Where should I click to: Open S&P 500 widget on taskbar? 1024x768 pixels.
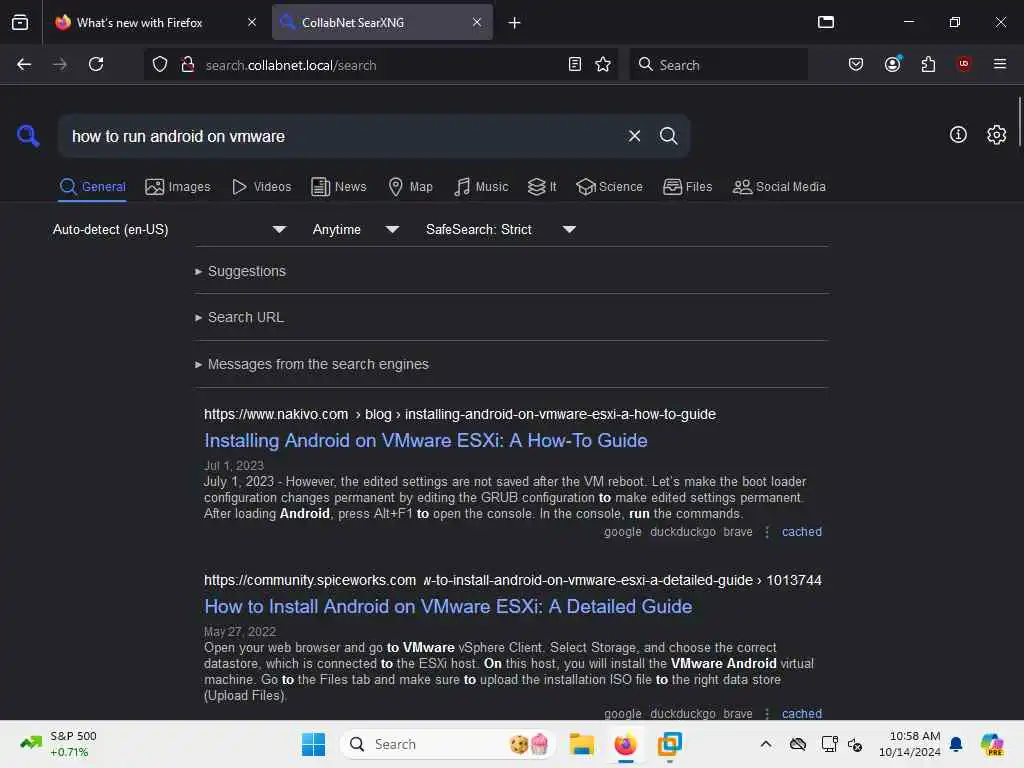click(59, 744)
